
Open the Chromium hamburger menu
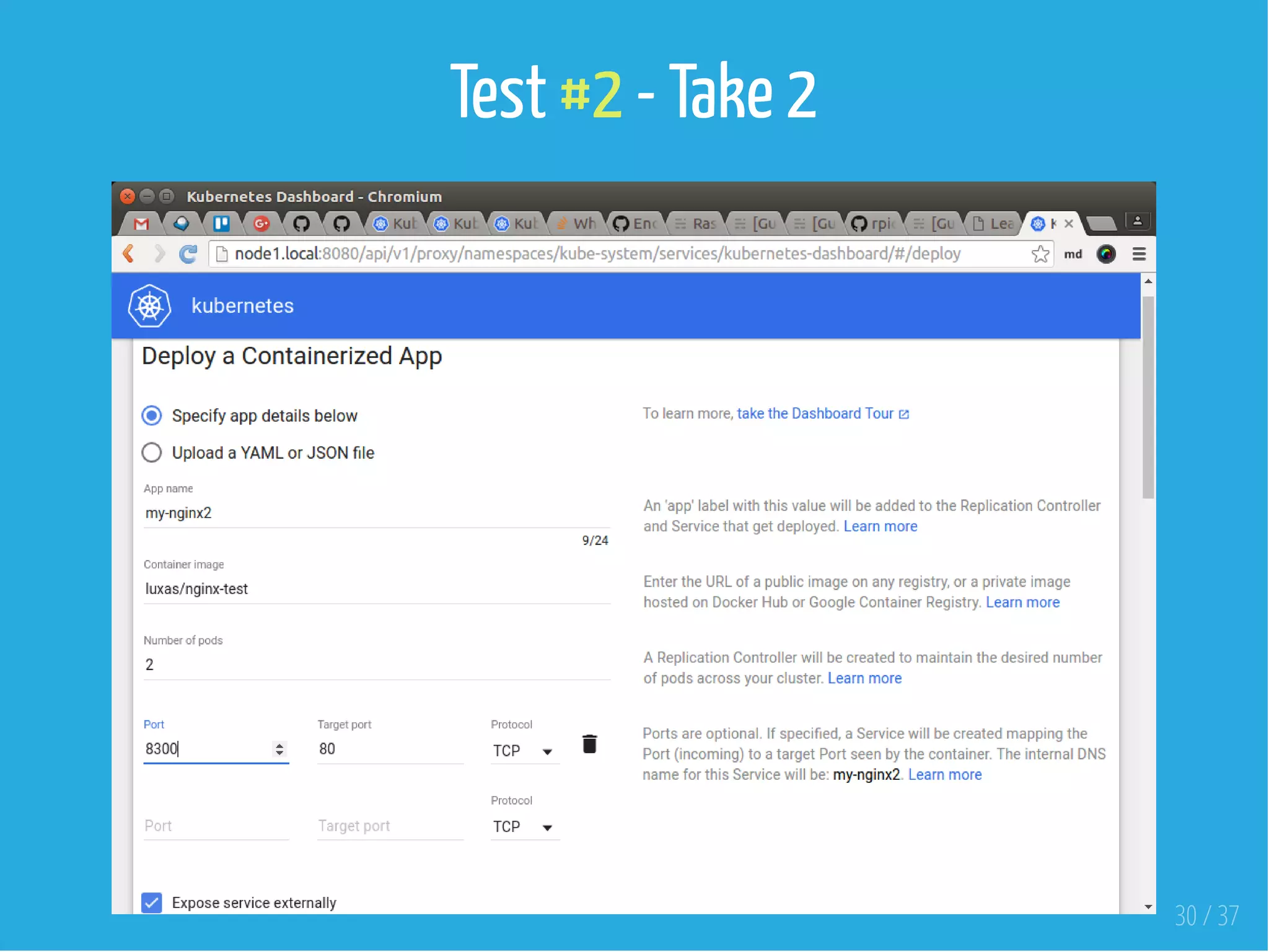1138,254
